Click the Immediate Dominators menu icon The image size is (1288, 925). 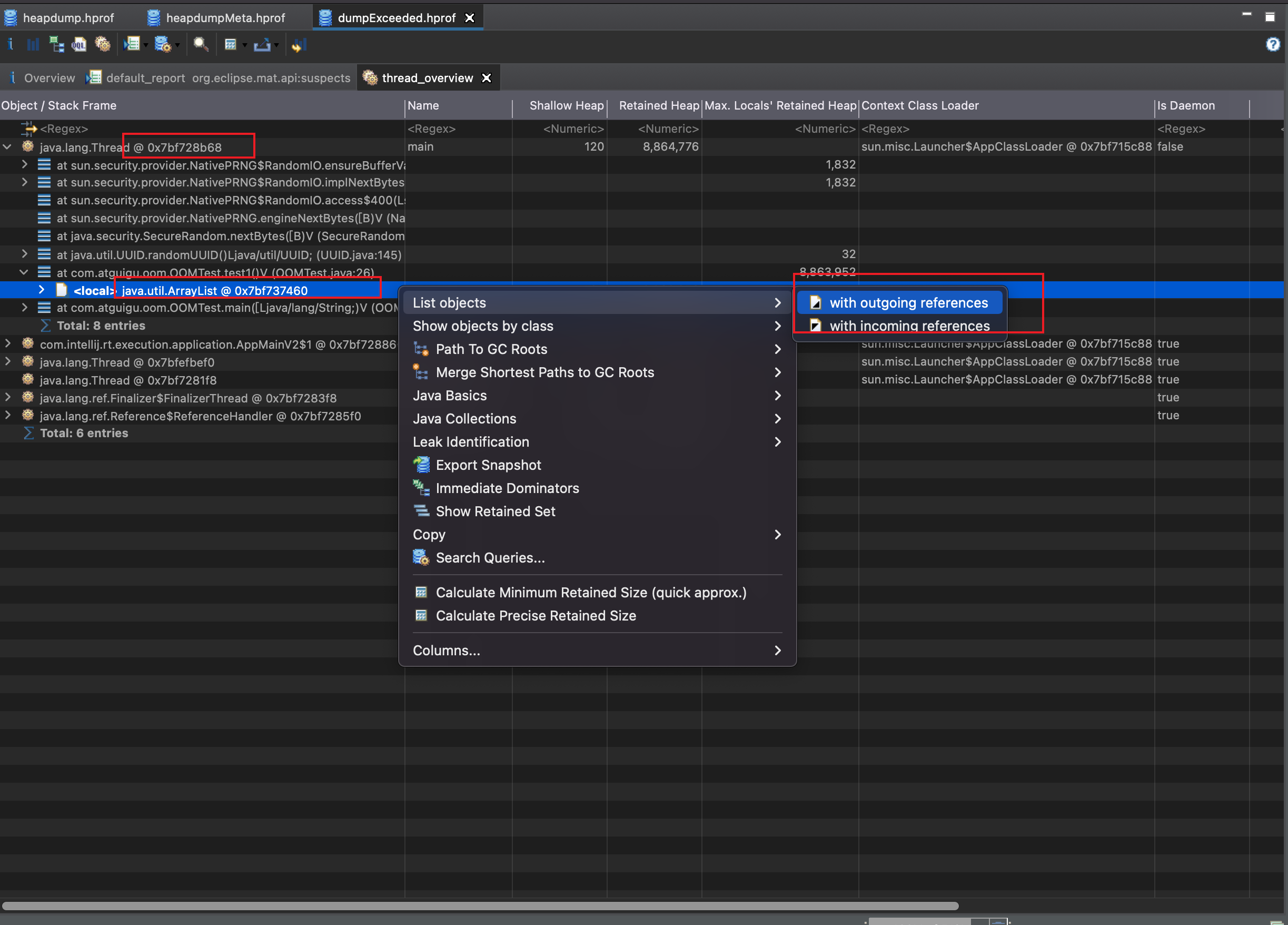tap(421, 488)
